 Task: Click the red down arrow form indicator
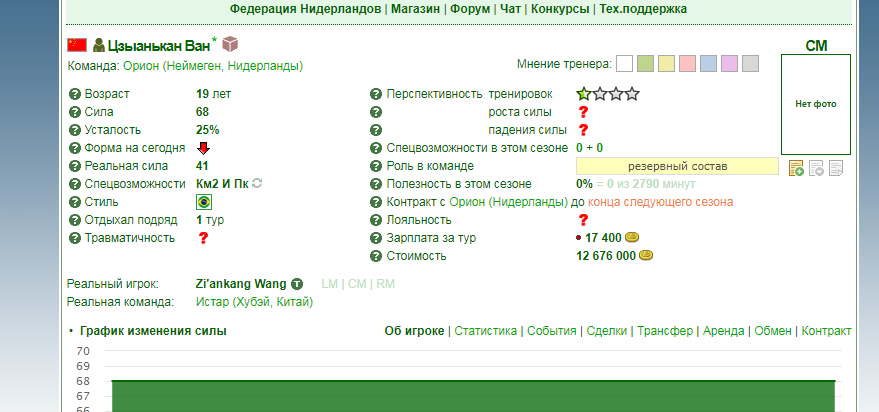(x=203, y=148)
